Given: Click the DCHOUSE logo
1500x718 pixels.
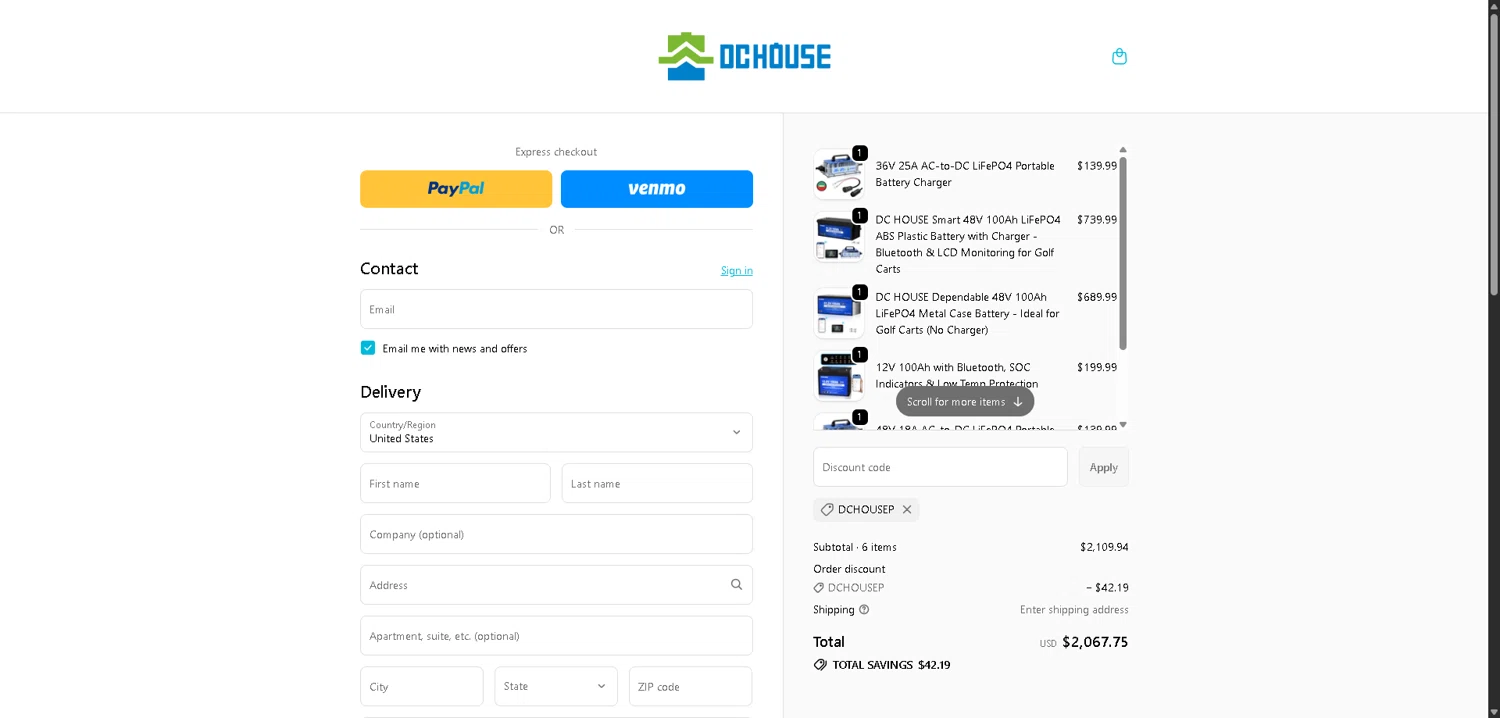Looking at the screenshot, I should 744,56.
